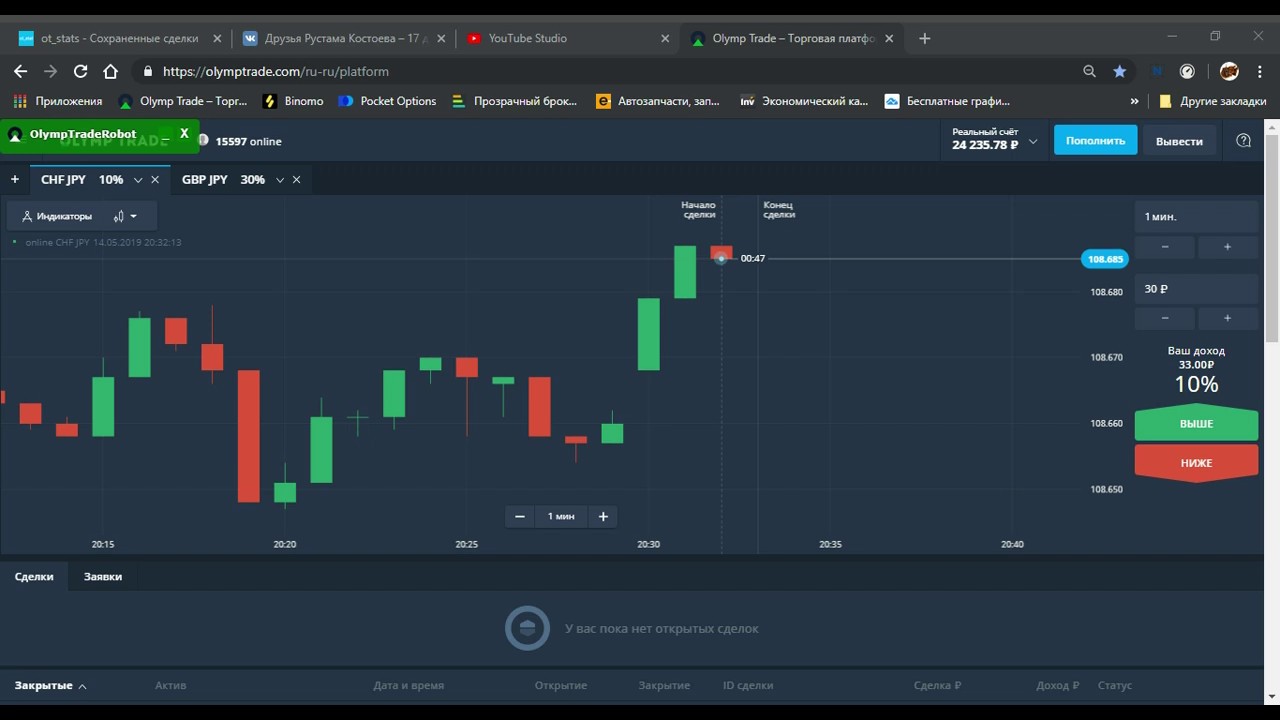Screen dimensions: 1280x720
Task: Open the Индикаторы indicators menu
Action: coord(57,216)
